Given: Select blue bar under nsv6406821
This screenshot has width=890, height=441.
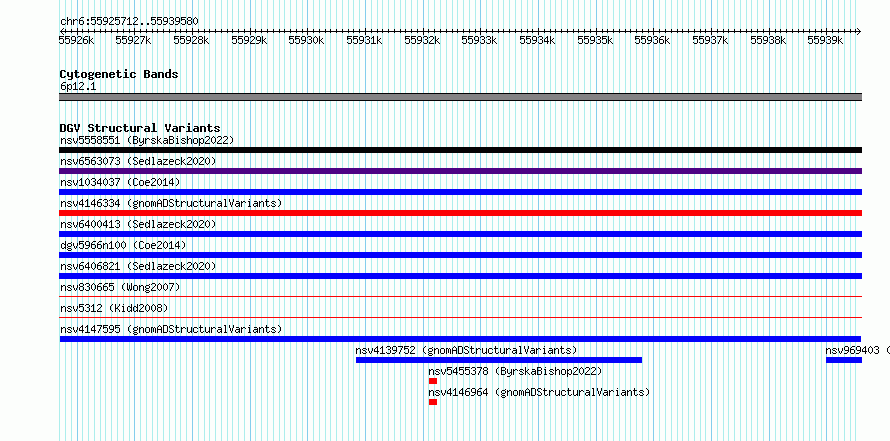Looking at the screenshot, I should point(460,276).
